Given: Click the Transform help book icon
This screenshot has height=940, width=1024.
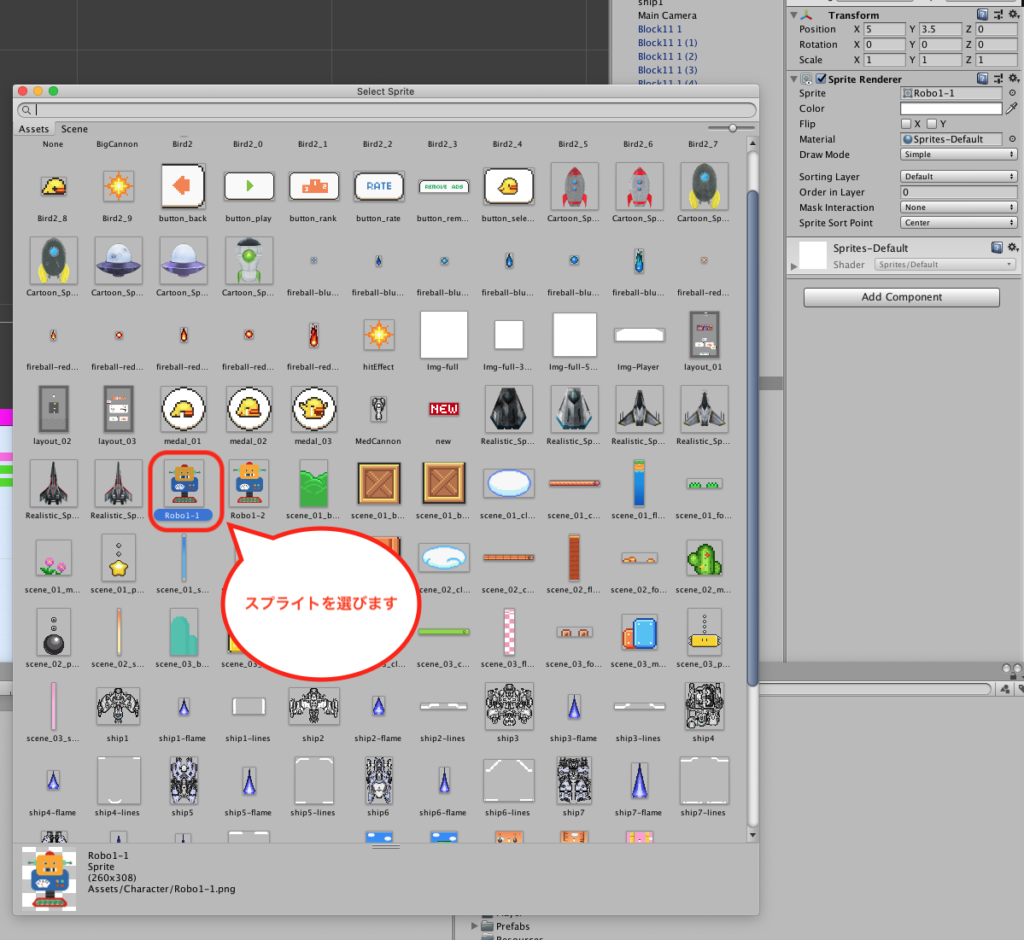Looking at the screenshot, I should pos(983,15).
